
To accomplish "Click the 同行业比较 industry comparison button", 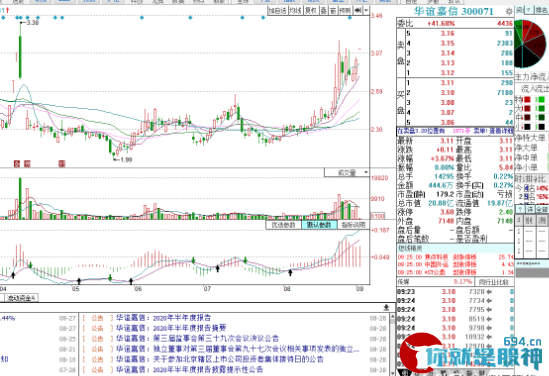I will (x=494, y=281).
